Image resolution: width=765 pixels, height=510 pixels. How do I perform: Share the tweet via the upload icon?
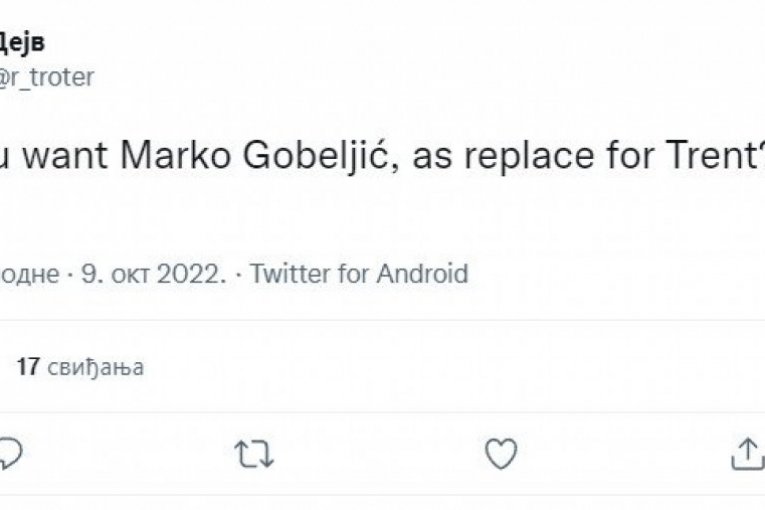pos(747,454)
